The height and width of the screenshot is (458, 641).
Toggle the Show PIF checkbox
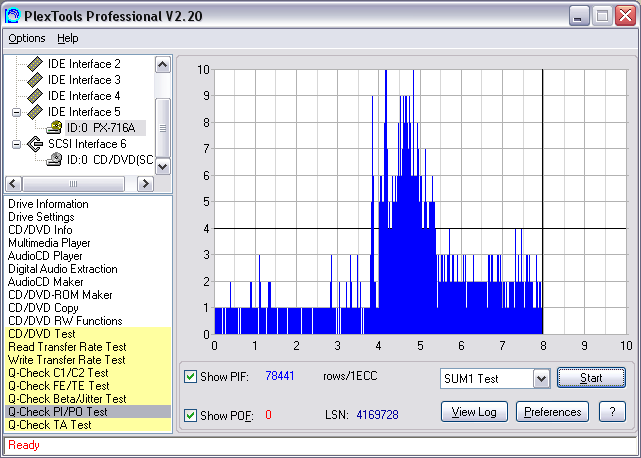point(190,376)
